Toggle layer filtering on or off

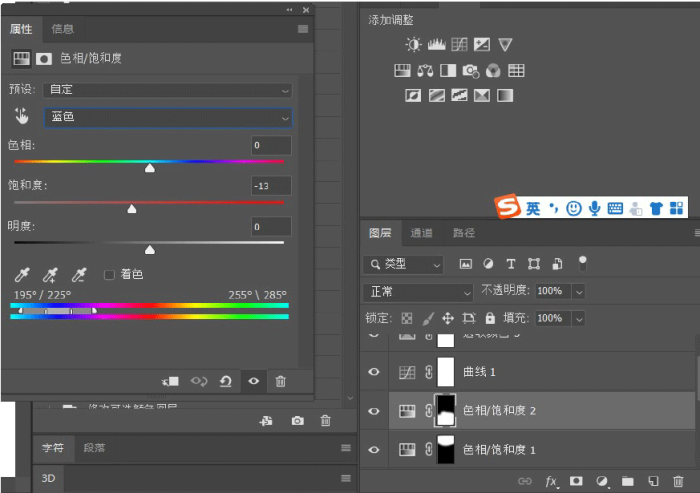click(x=582, y=263)
